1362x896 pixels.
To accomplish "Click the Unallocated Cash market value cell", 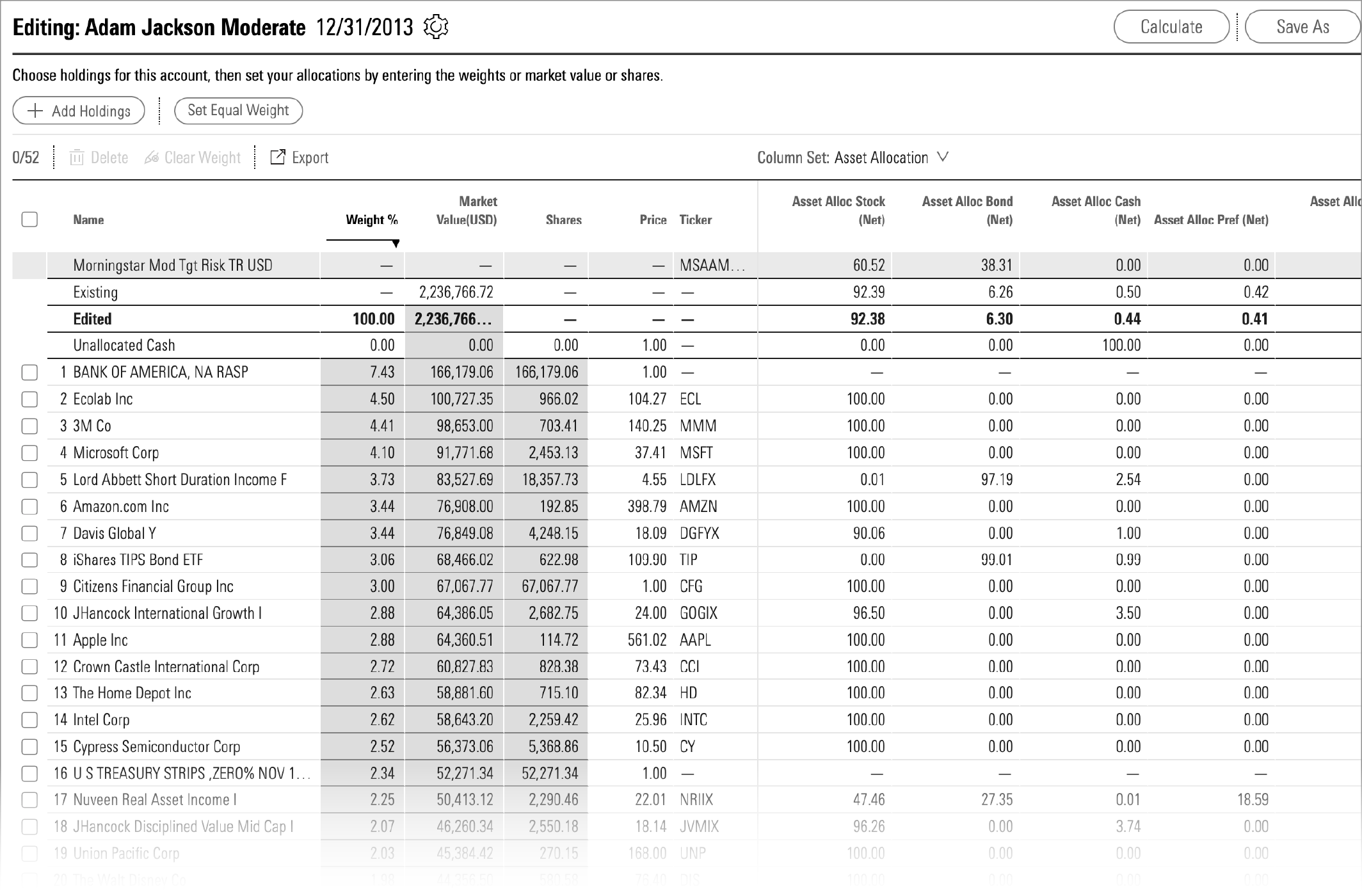I will coord(454,346).
